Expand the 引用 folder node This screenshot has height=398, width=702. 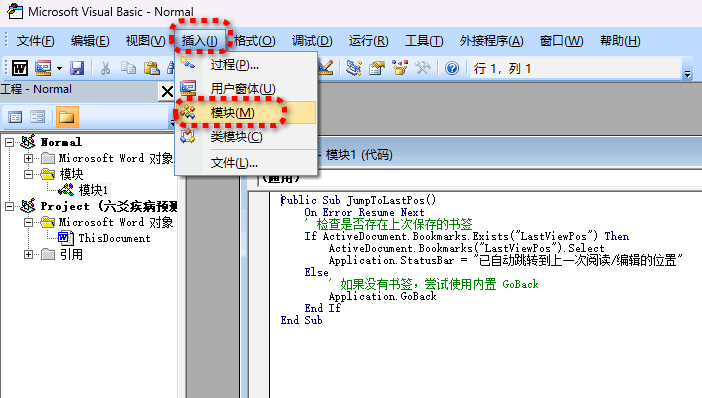(28, 255)
